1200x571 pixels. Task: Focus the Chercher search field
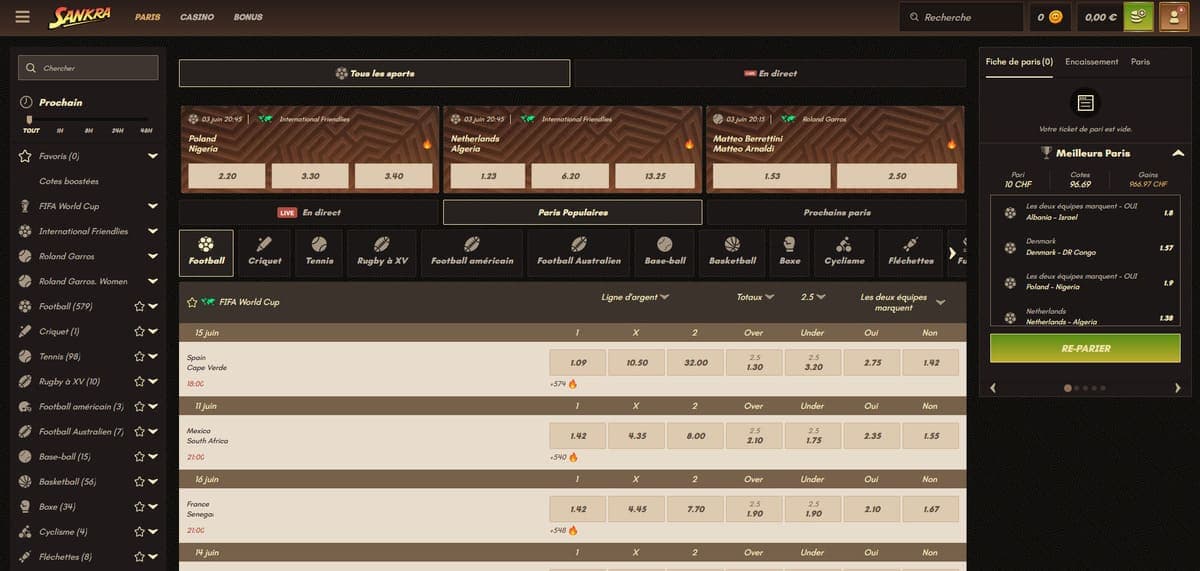pos(88,68)
